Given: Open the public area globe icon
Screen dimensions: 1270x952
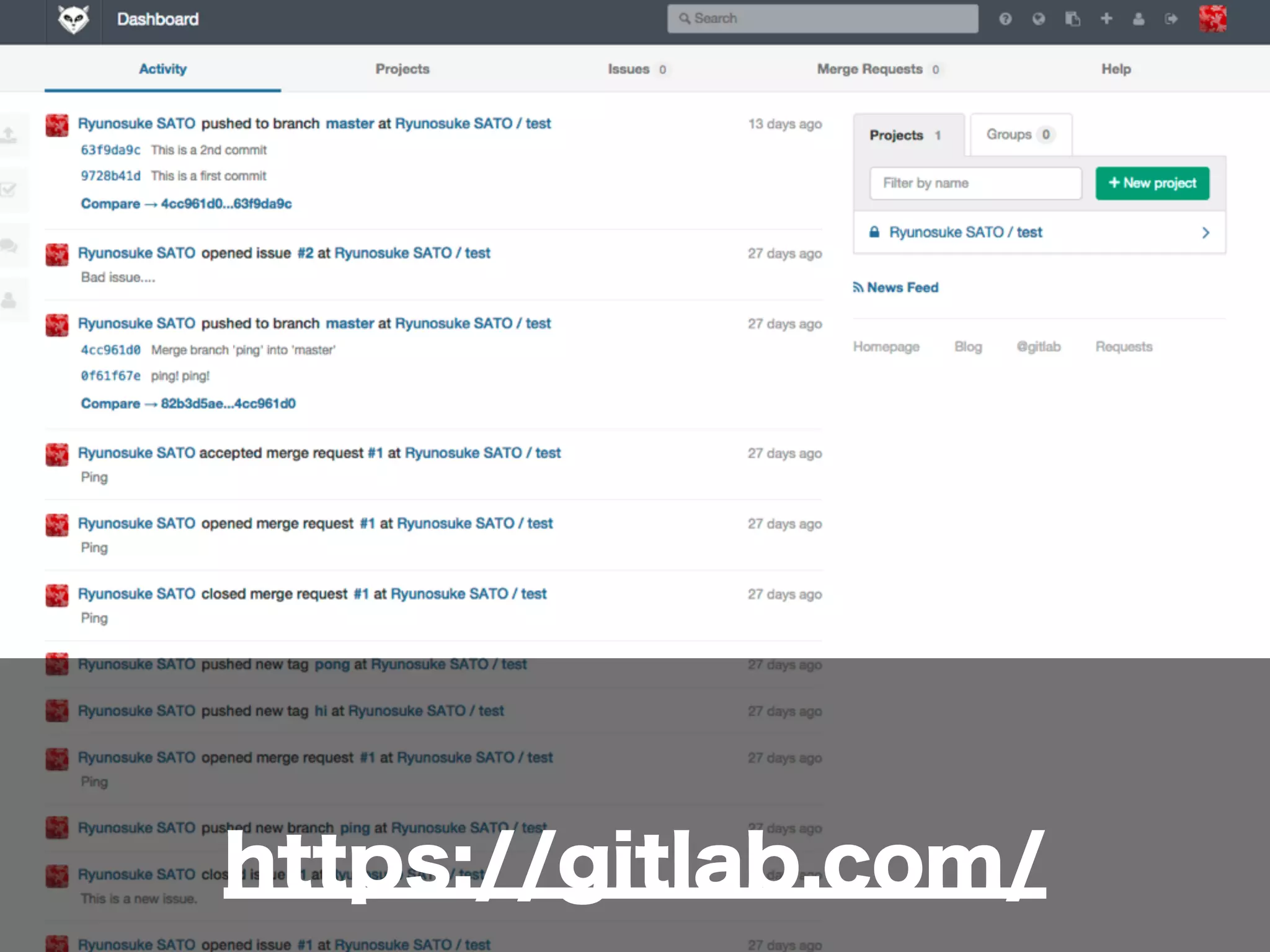Looking at the screenshot, I should click(1039, 19).
